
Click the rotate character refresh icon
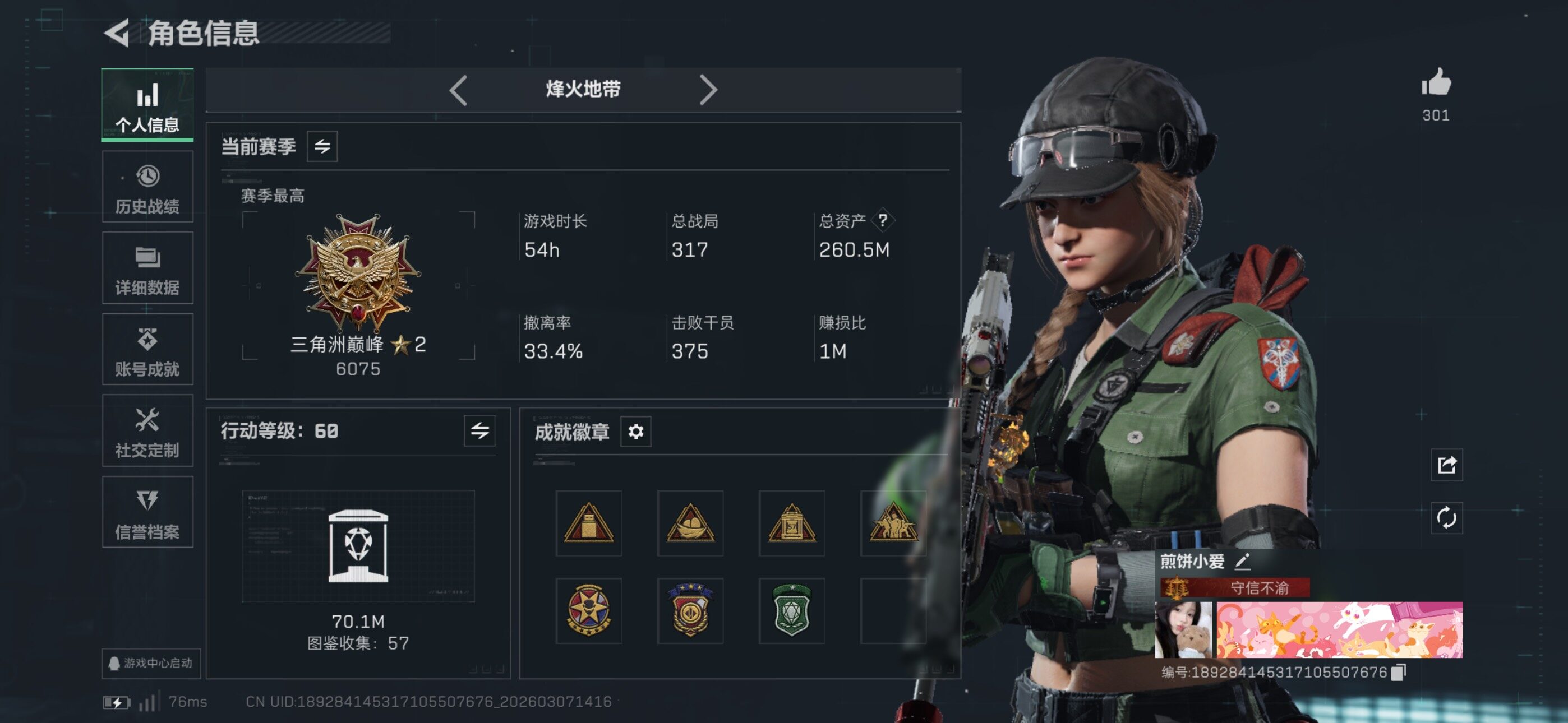click(x=1446, y=518)
